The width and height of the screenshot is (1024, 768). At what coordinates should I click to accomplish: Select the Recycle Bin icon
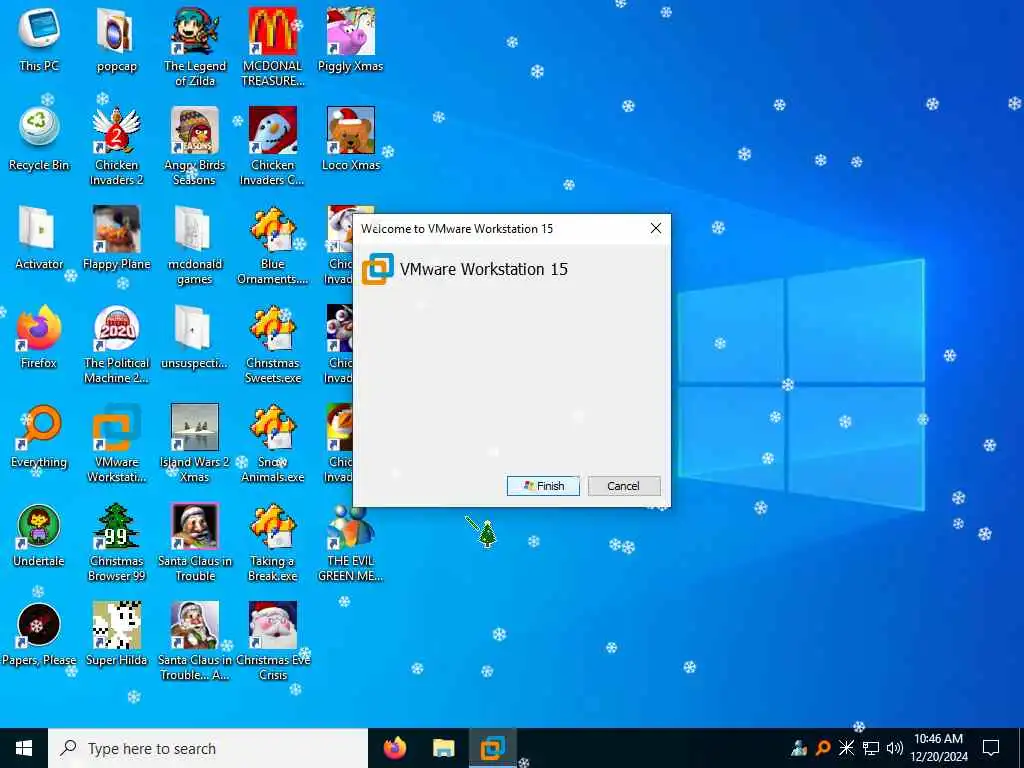(39, 138)
